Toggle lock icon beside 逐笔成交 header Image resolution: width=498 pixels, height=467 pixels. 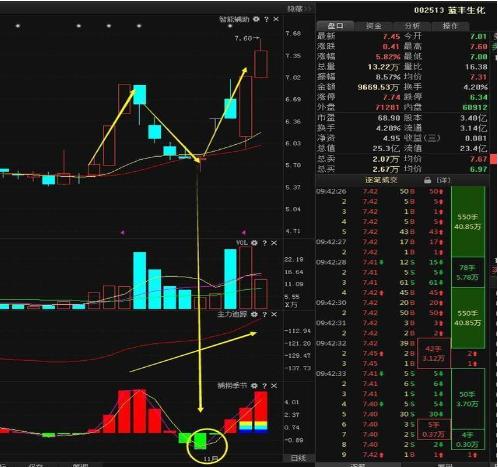click(427, 180)
